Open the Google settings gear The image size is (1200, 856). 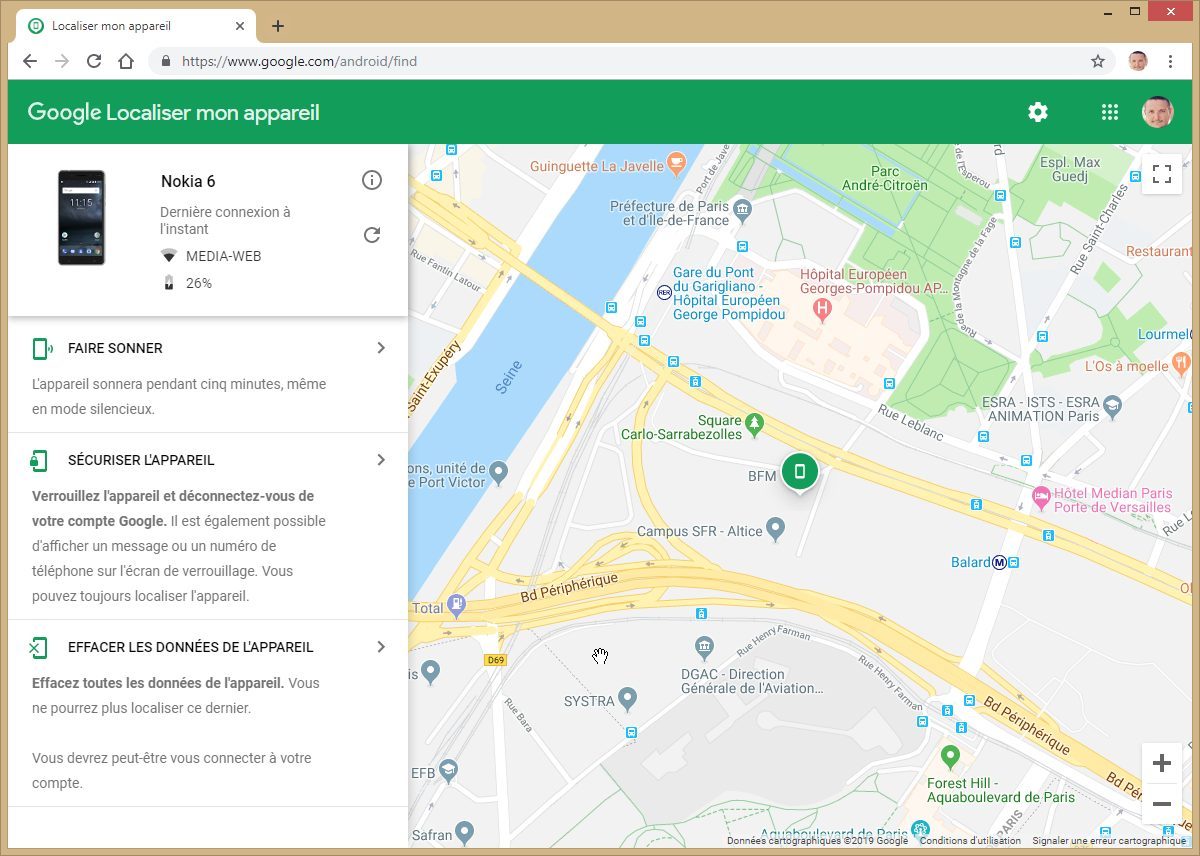pos(1038,112)
